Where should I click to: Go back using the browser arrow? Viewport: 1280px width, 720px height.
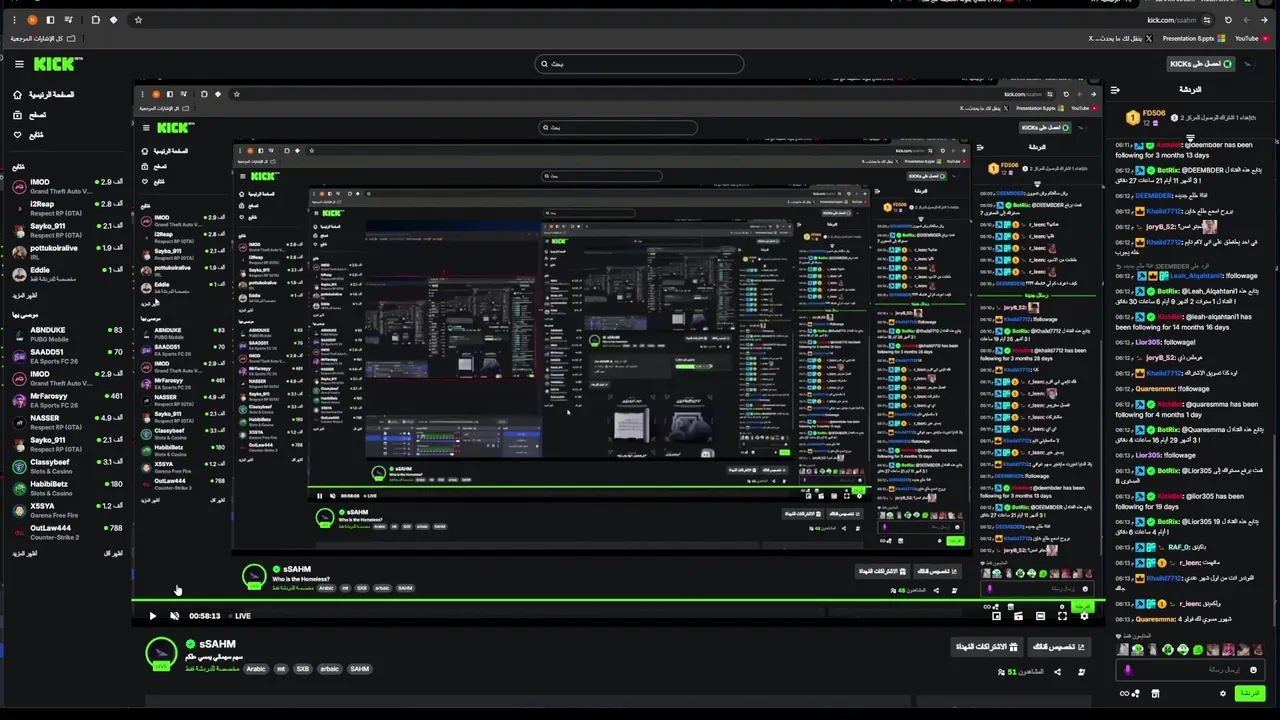point(1265,20)
